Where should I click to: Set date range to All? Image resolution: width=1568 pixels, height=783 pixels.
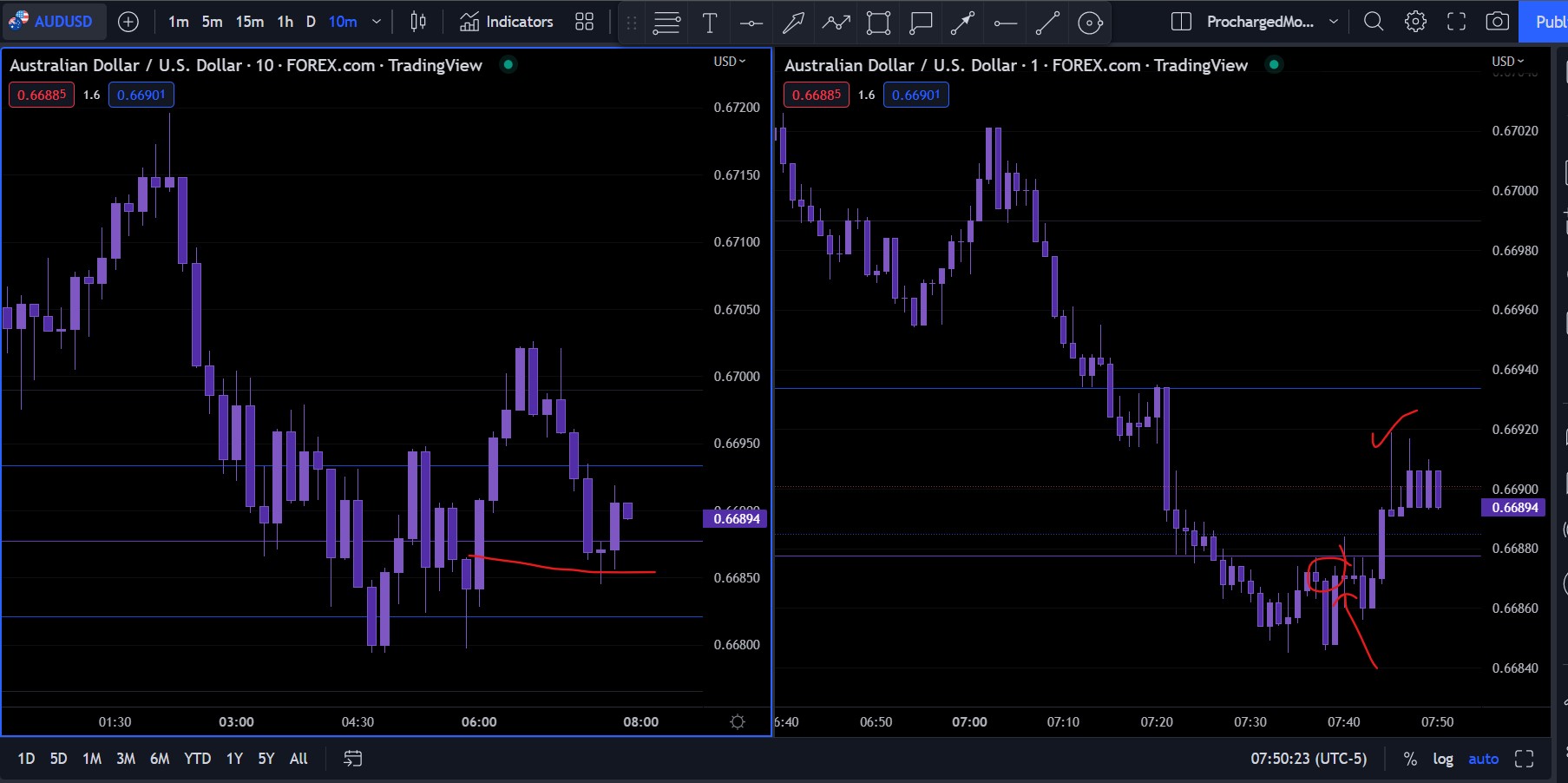pos(299,759)
